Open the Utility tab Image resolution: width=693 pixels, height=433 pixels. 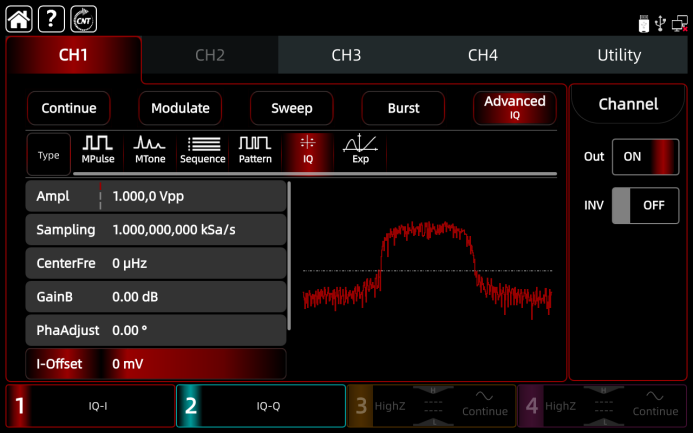coord(619,56)
